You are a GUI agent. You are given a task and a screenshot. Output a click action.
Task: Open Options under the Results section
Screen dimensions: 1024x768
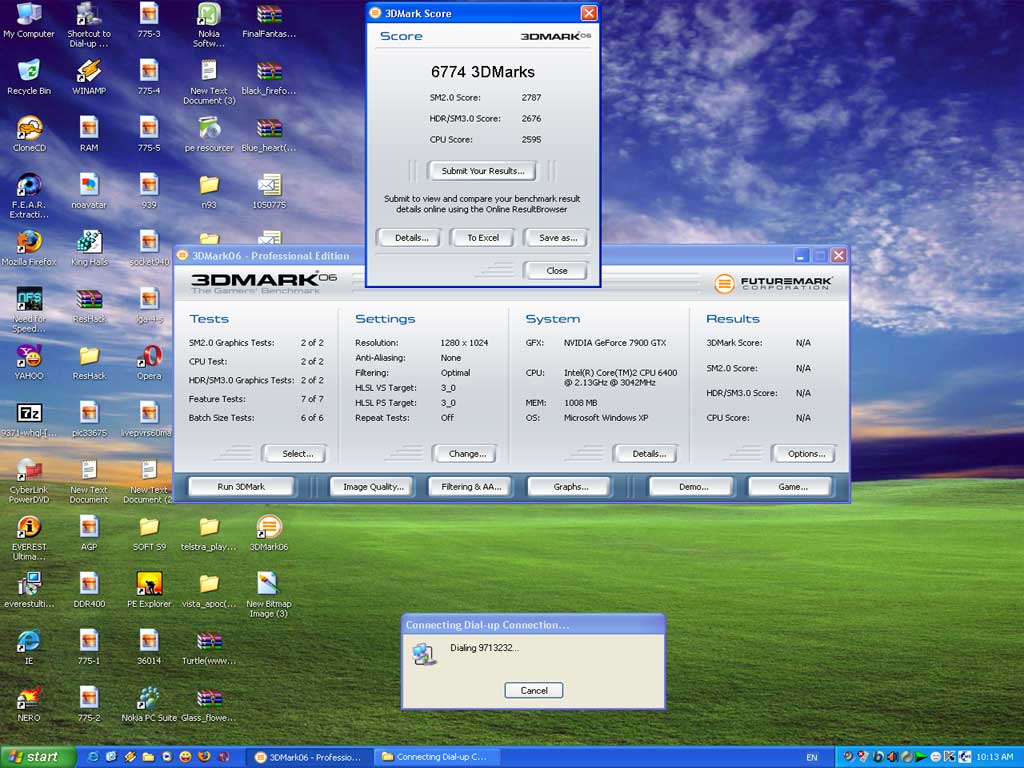click(805, 454)
